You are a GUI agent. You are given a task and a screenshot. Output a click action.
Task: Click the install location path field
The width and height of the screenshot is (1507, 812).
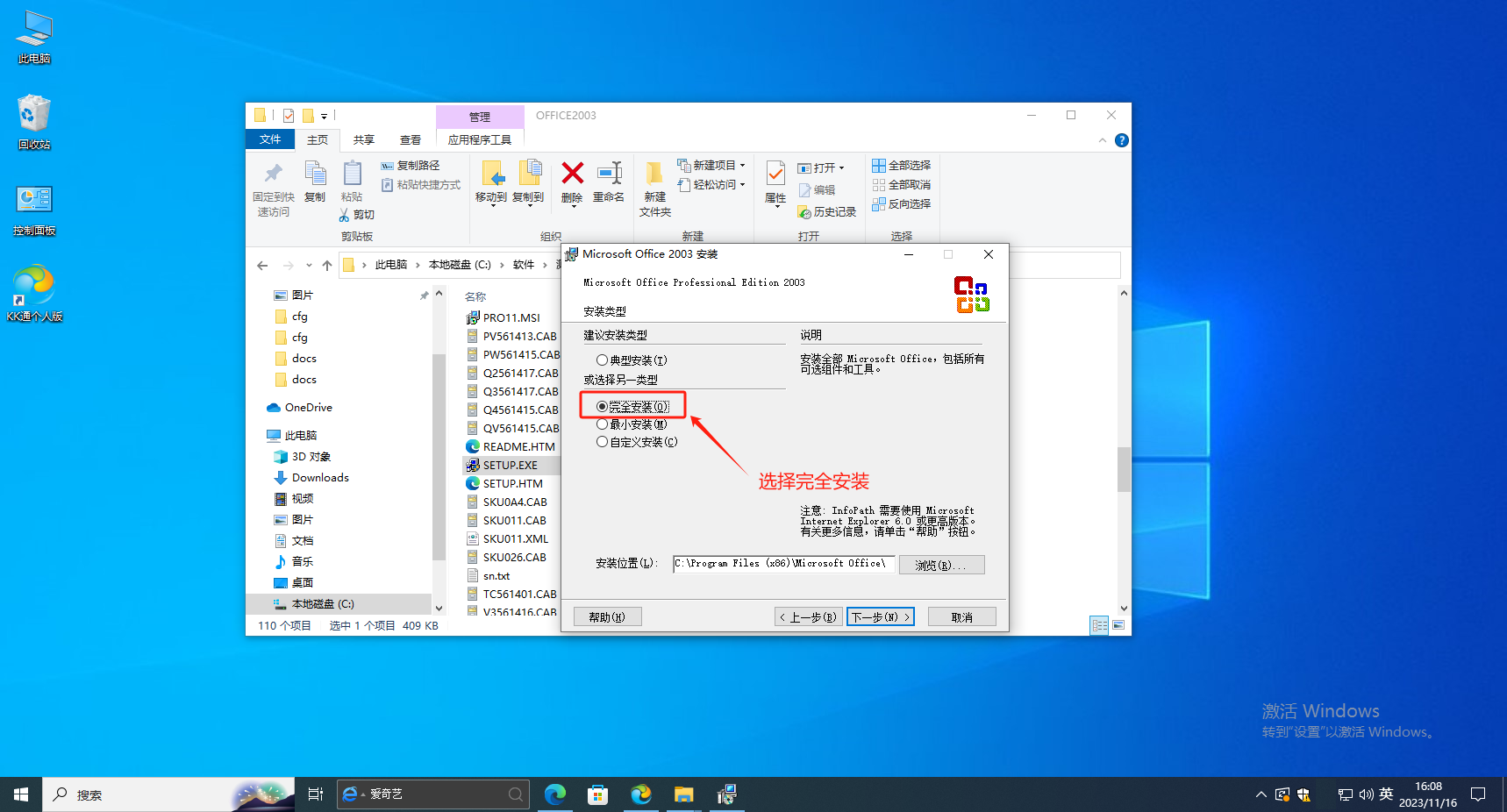(x=783, y=564)
